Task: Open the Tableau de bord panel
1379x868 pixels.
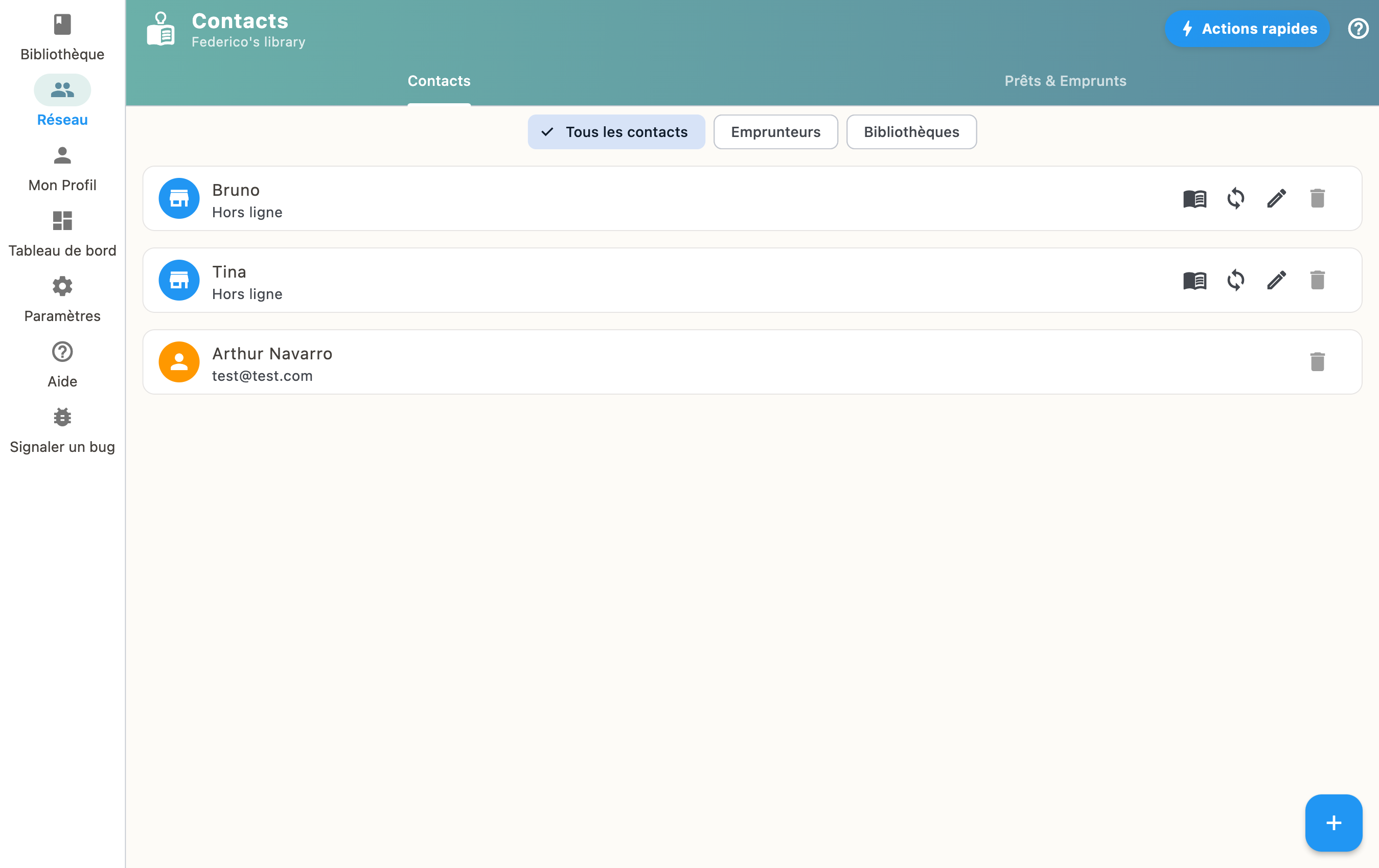Action: (62, 221)
